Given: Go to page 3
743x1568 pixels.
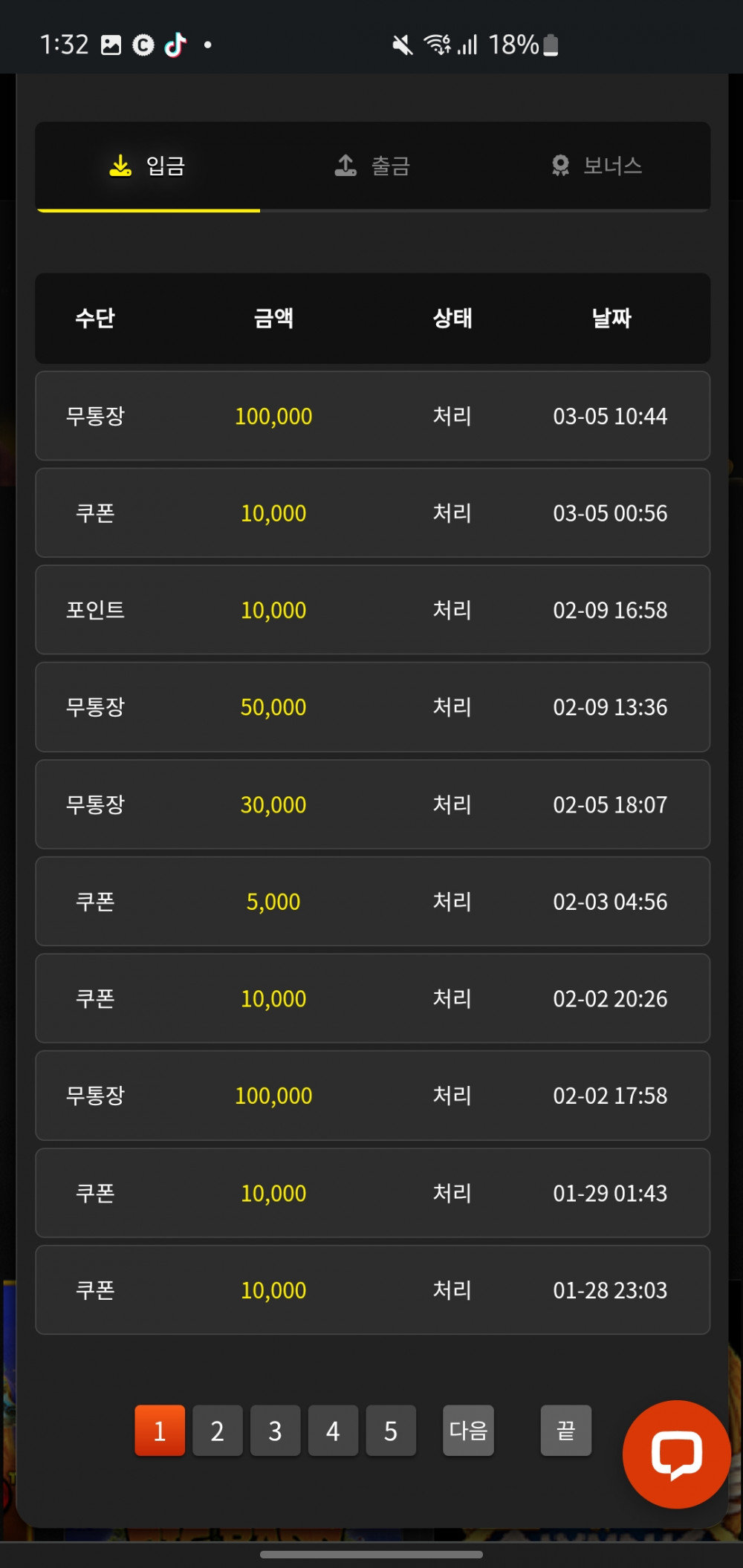Looking at the screenshot, I should [x=276, y=1431].
